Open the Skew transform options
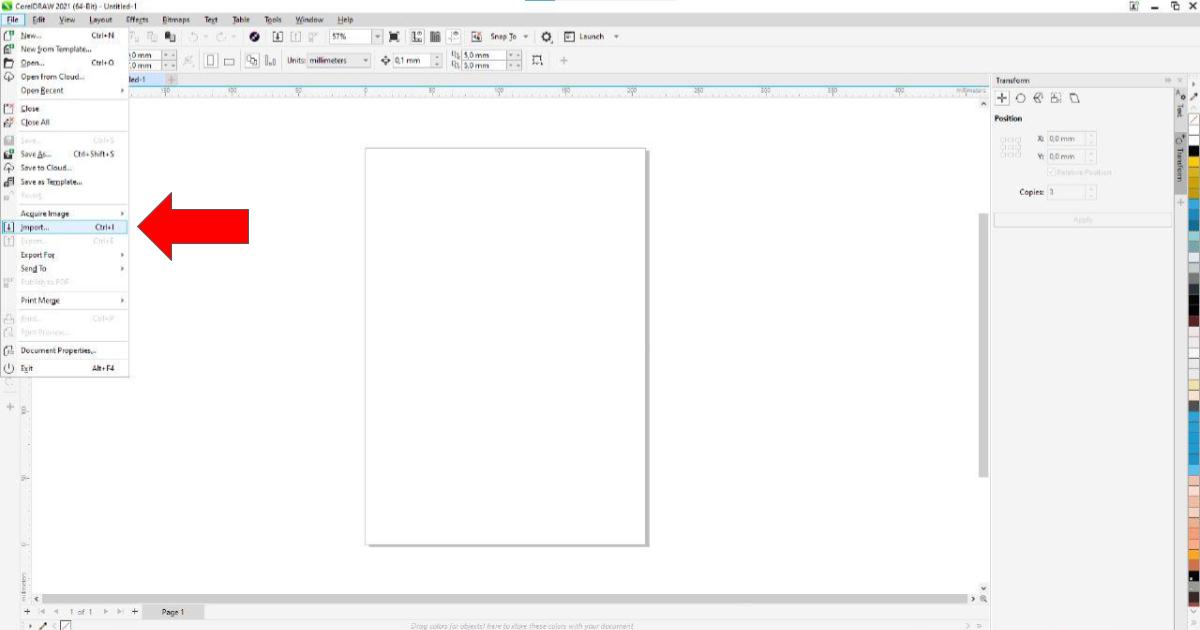 click(x=1074, y=98)
